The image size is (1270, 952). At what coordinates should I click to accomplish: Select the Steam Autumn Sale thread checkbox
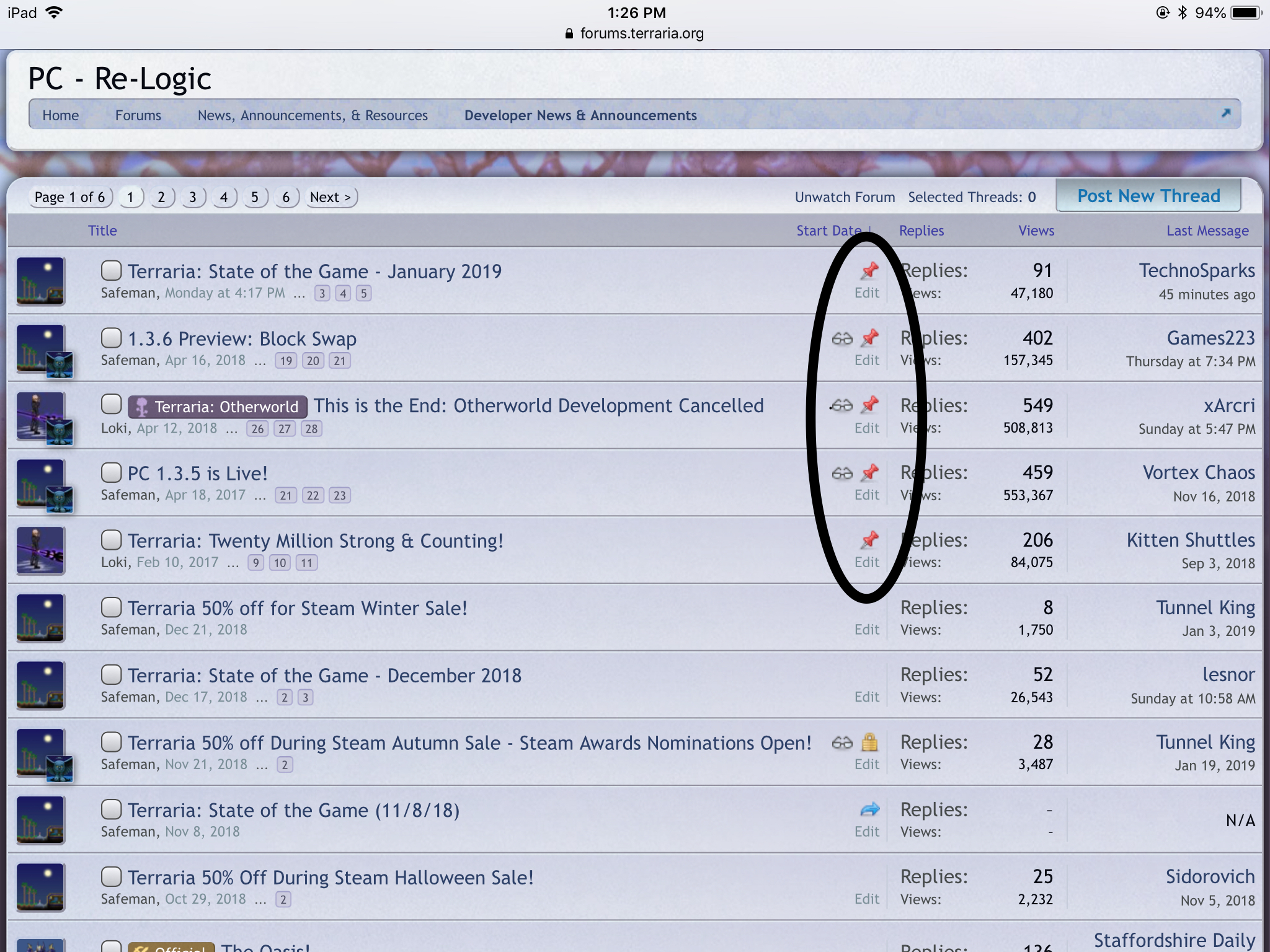(x=111, y=742)
